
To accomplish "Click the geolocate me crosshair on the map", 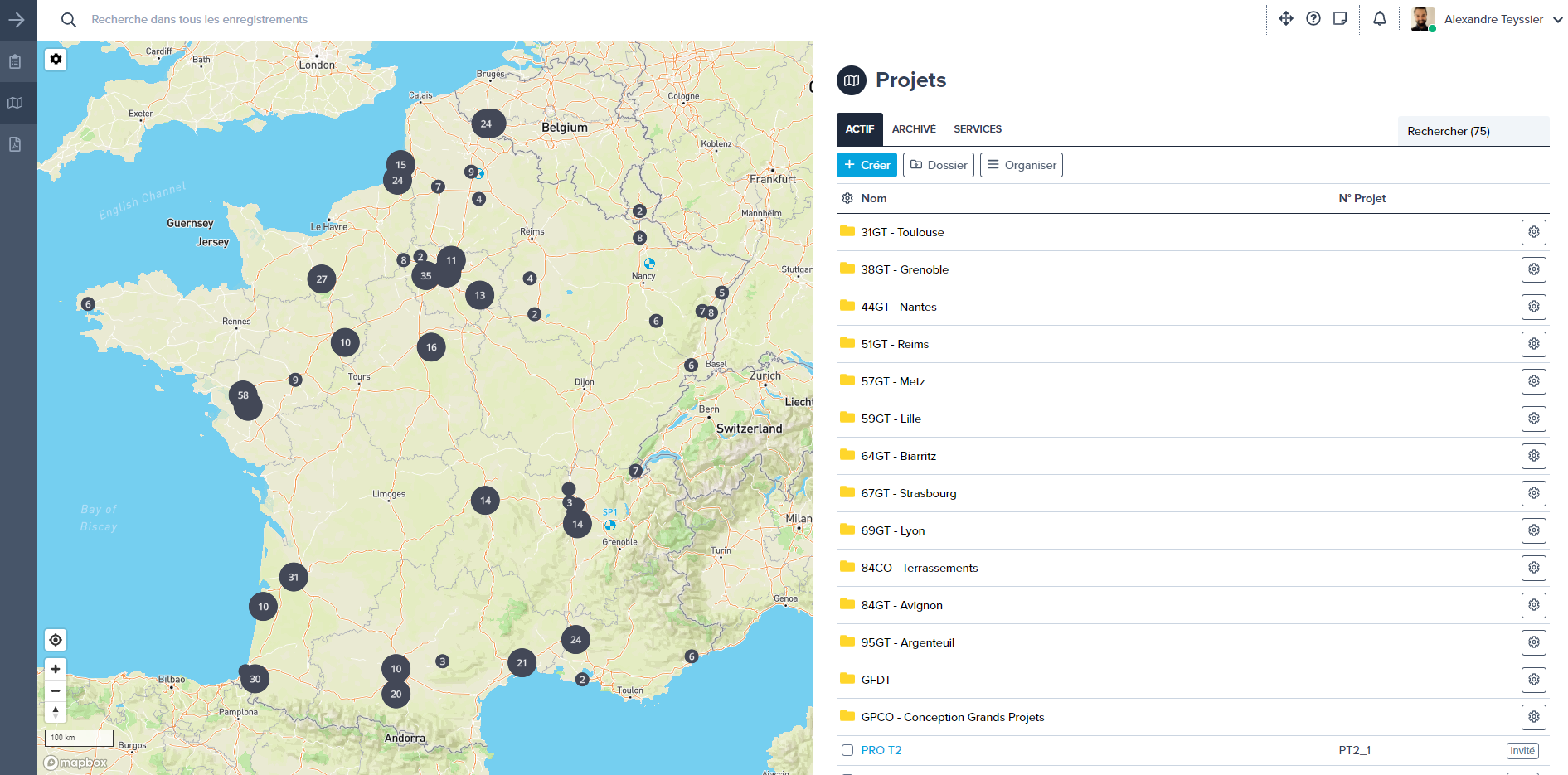I will tap(55, 640).
